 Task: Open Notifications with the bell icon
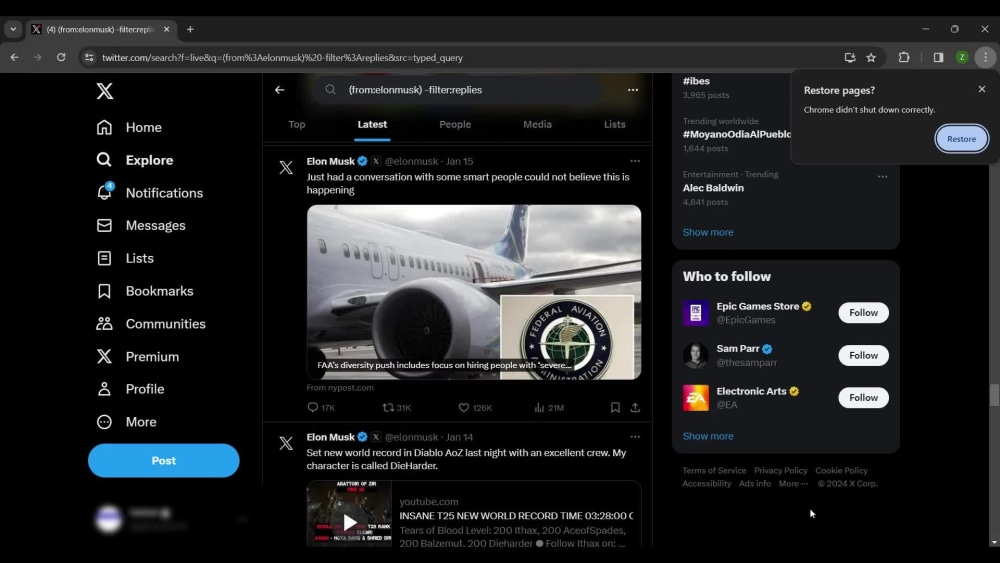[149, 193]
